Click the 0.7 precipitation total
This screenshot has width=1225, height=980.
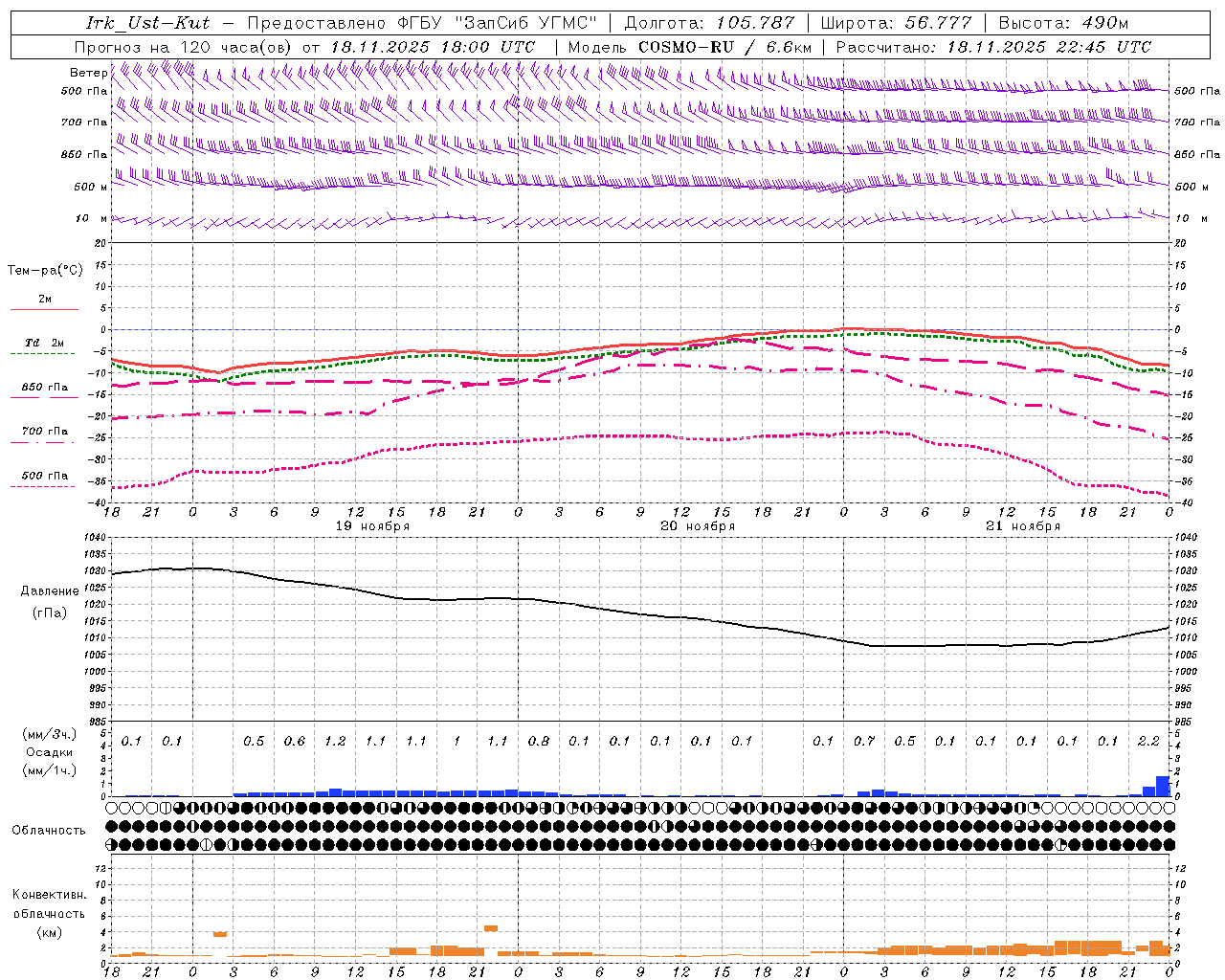pos(864,742)
